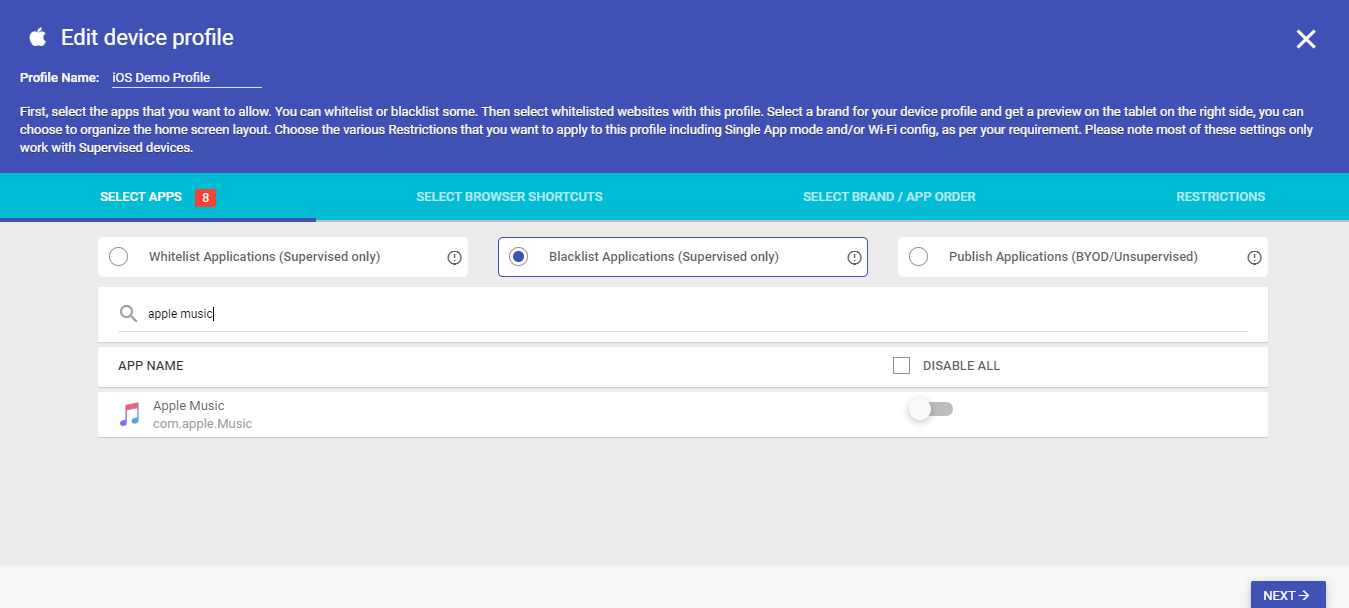1349x608 pixels.
Task: Click the Profile Name input field
Action: (x=185, y=77)
